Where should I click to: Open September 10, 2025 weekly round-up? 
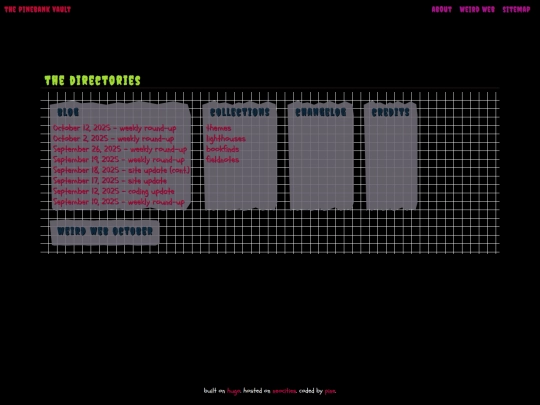coord(118,202)
